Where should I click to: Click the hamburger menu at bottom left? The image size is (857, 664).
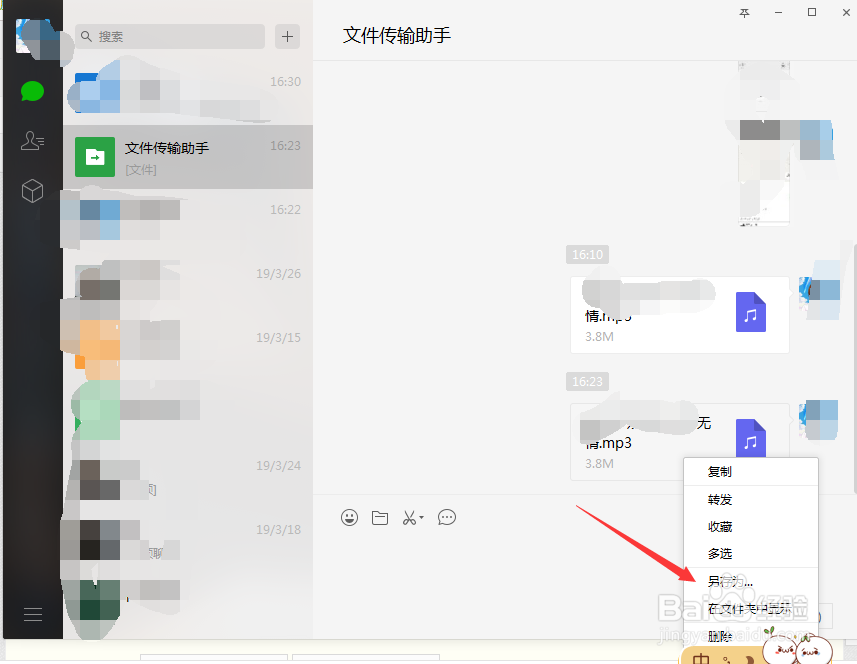tap(31, 613)
